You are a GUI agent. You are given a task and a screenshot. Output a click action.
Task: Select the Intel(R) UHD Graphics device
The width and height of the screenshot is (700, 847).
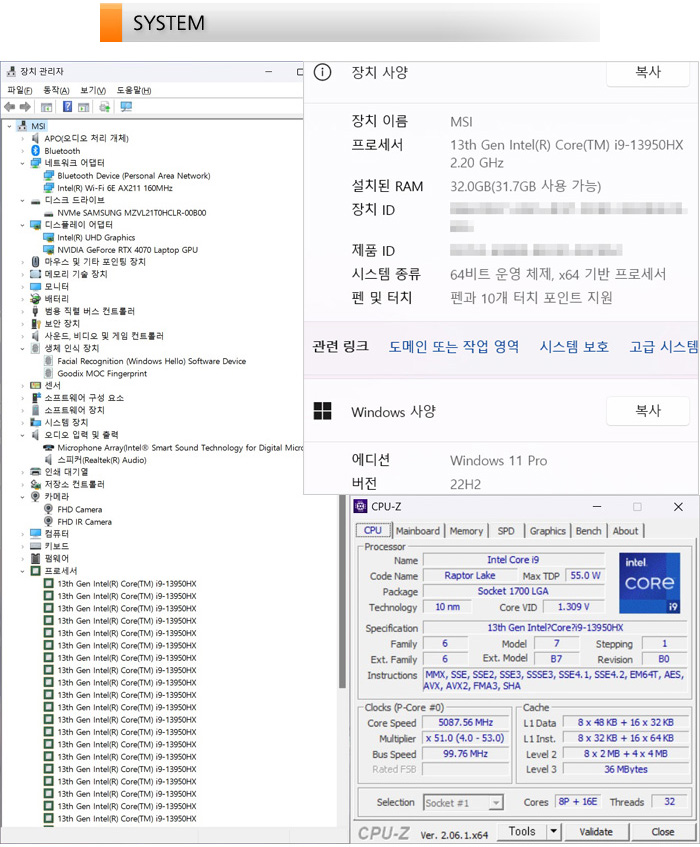pos(96,237)
